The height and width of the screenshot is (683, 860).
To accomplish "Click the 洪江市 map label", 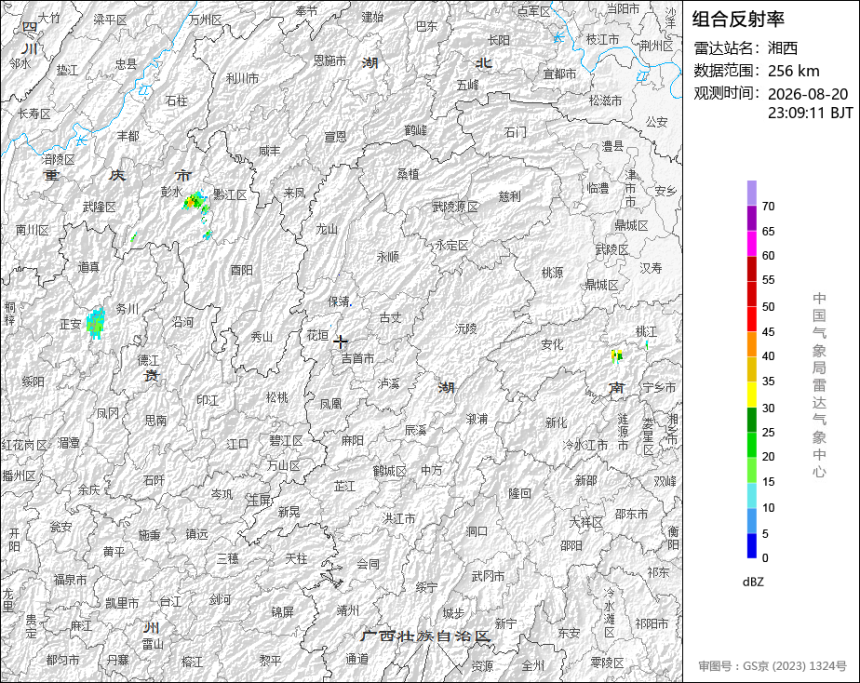I will 399,518.
